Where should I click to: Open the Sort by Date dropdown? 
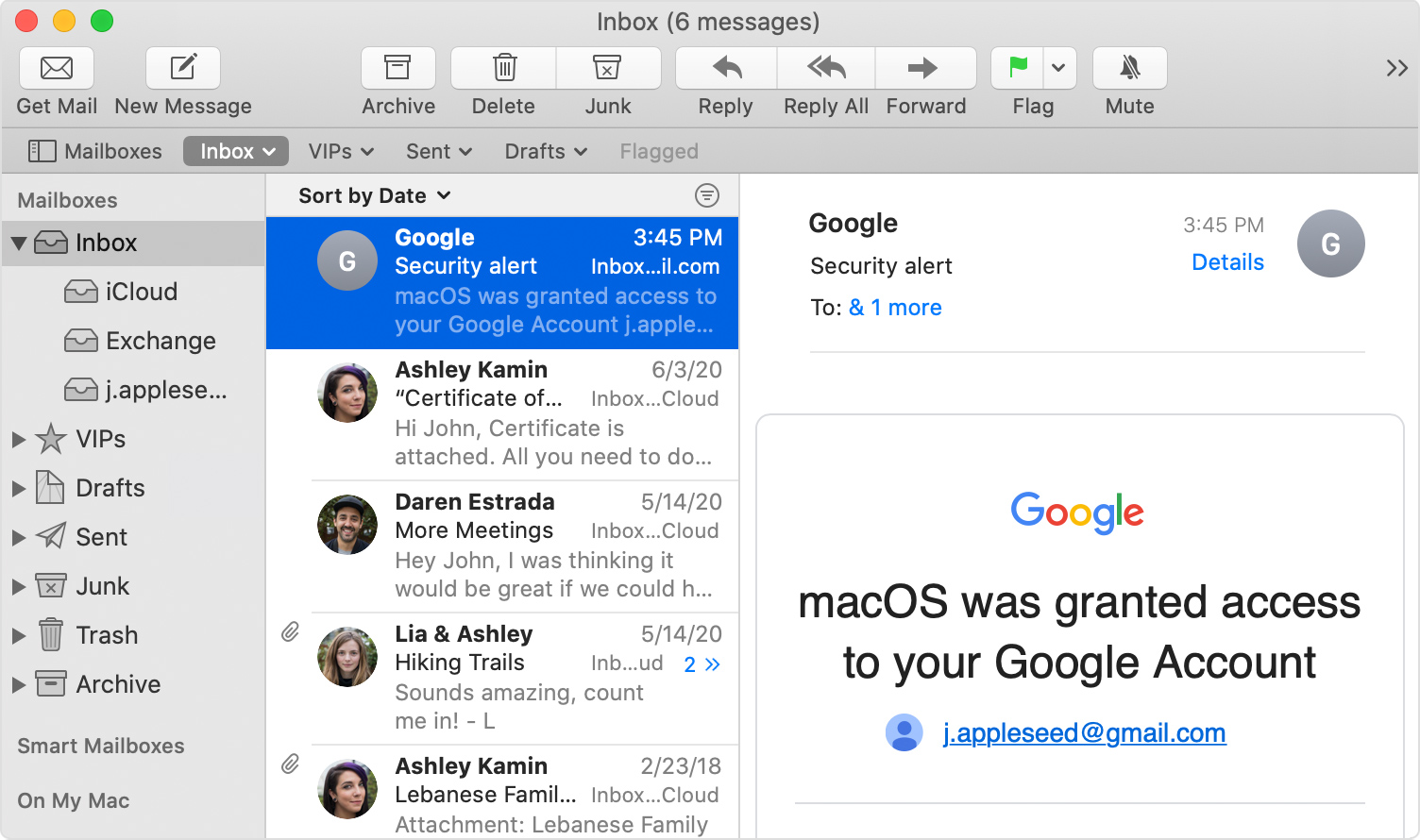pos(374,195)
